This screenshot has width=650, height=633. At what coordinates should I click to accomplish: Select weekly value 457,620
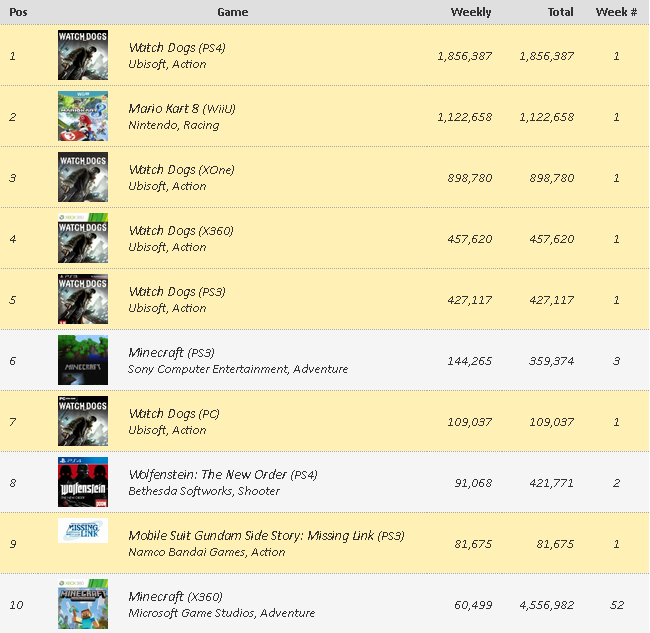point(470,239)
